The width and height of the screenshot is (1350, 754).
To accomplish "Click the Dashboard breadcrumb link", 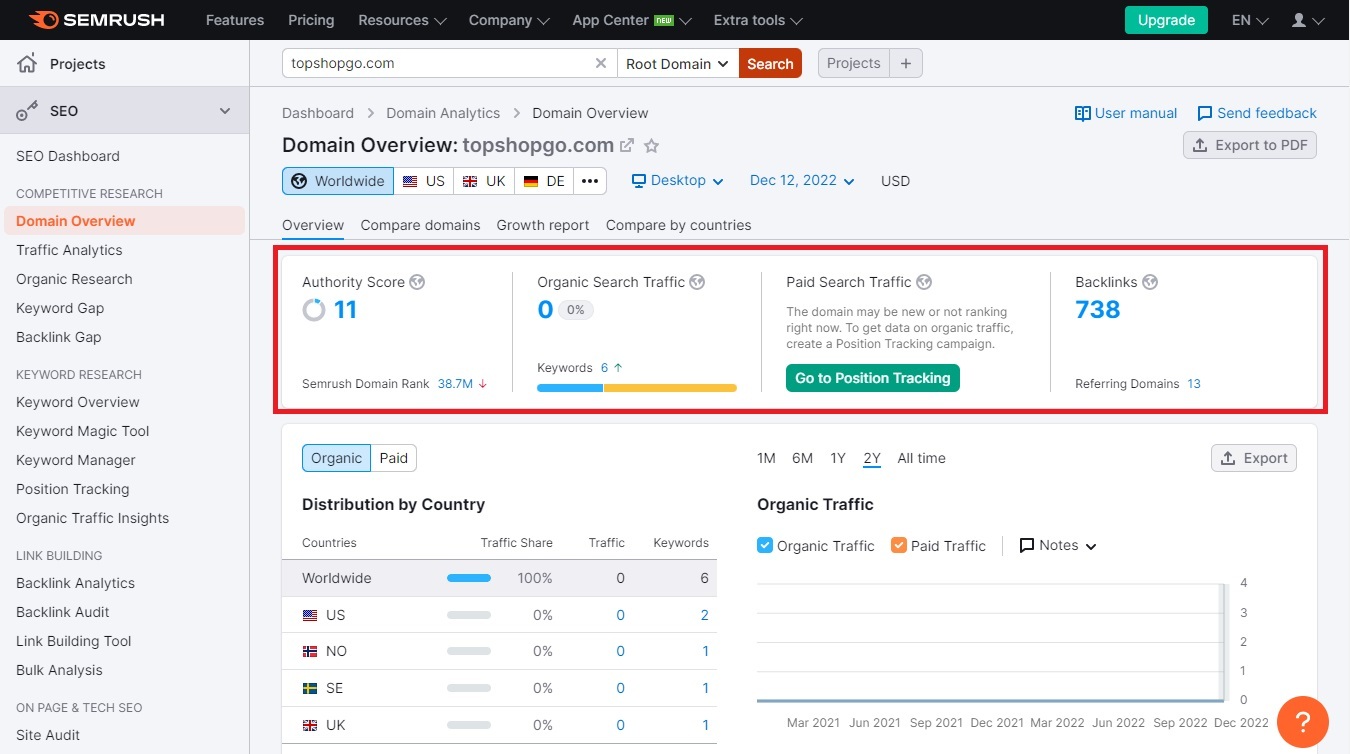I will coord(318,113).
